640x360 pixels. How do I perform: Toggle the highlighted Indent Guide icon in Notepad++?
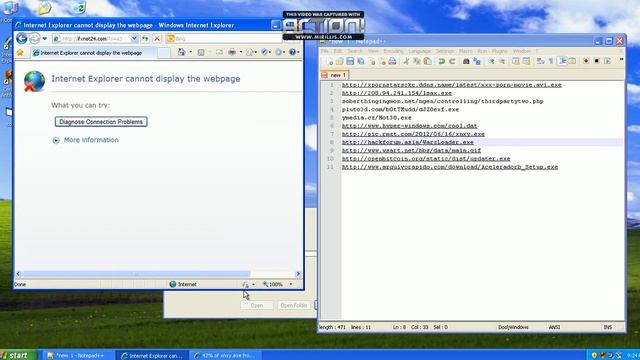[562, 62]
